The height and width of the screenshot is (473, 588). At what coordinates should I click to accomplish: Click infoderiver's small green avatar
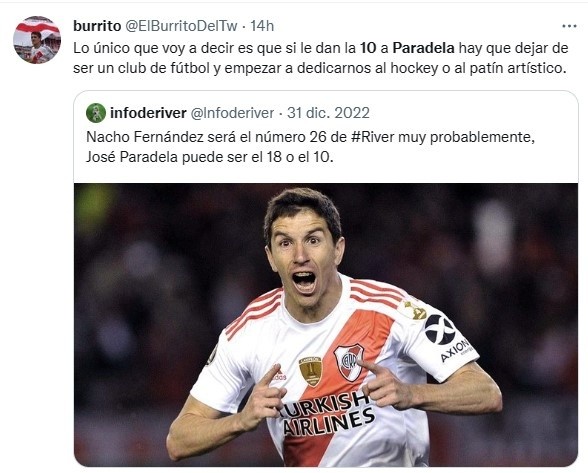(x=96, y=113)
